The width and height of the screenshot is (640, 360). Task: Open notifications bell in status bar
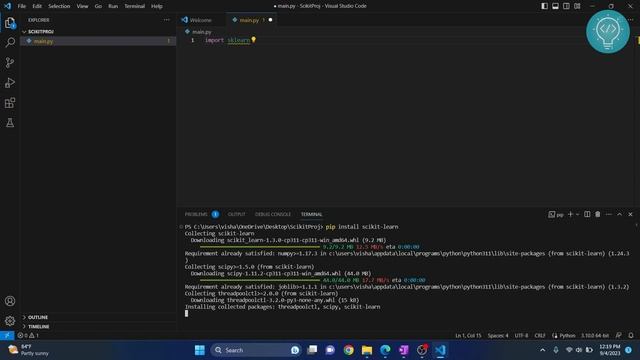631,336
